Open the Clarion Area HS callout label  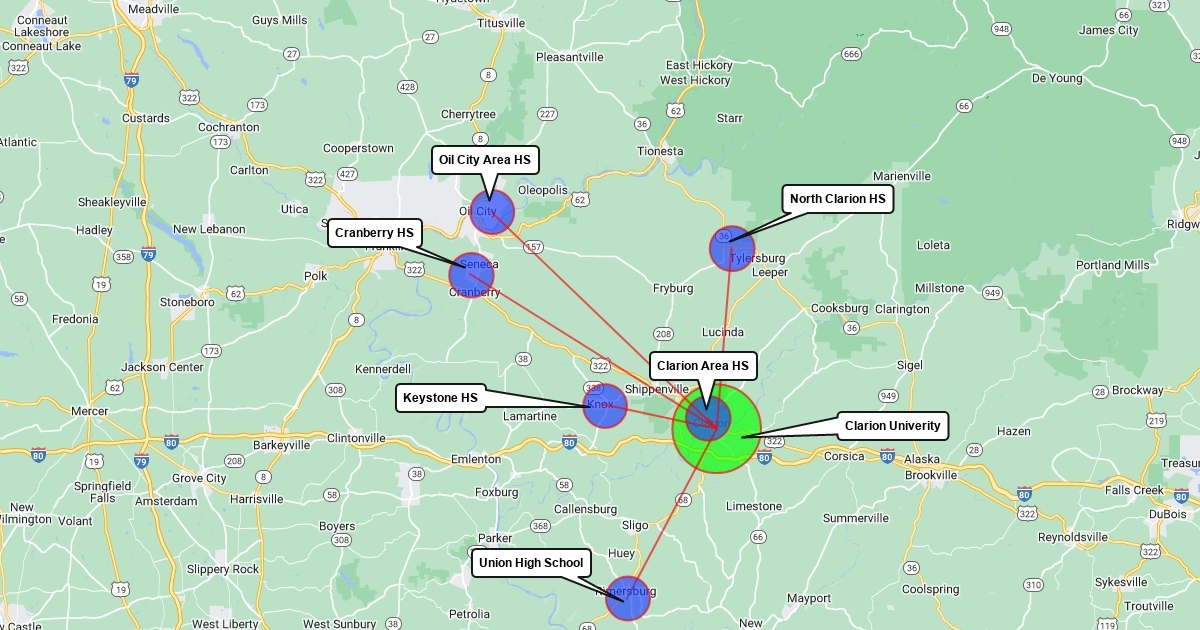[x=702, y=366]
